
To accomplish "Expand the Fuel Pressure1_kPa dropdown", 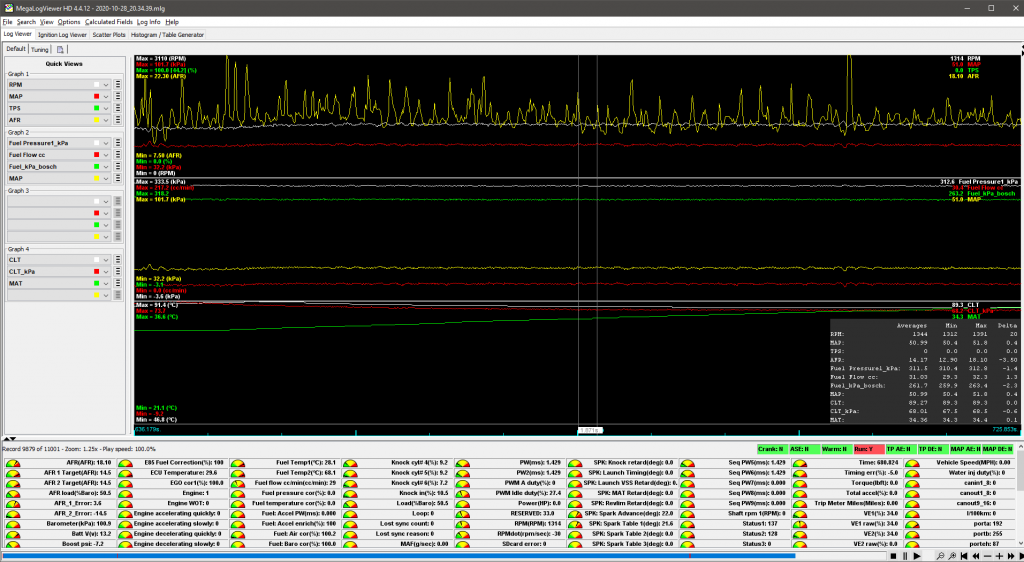I will (x=106, y=143).
